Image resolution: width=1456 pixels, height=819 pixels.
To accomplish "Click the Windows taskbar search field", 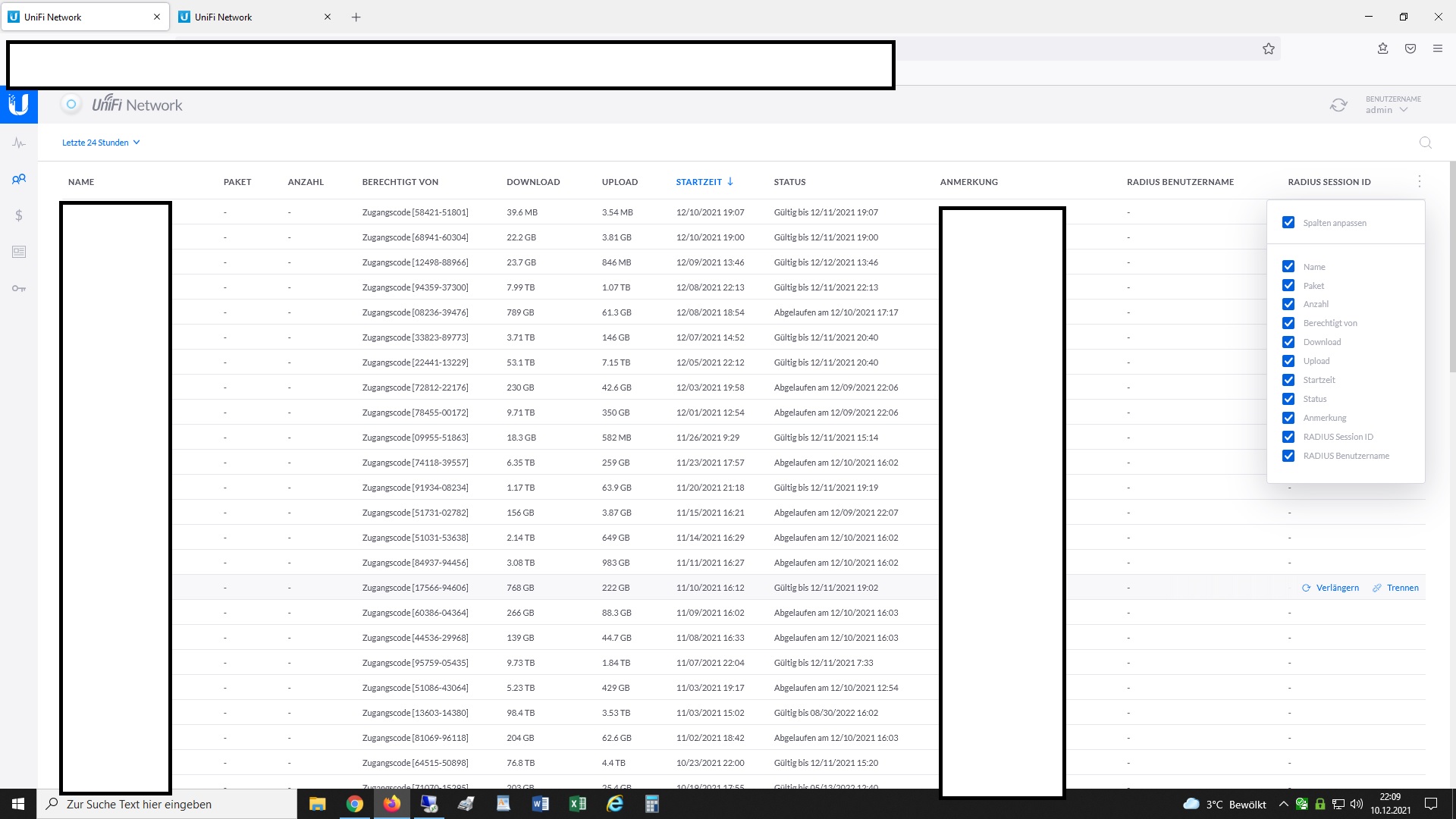I will pyautogui.click(x=167, y=804).
